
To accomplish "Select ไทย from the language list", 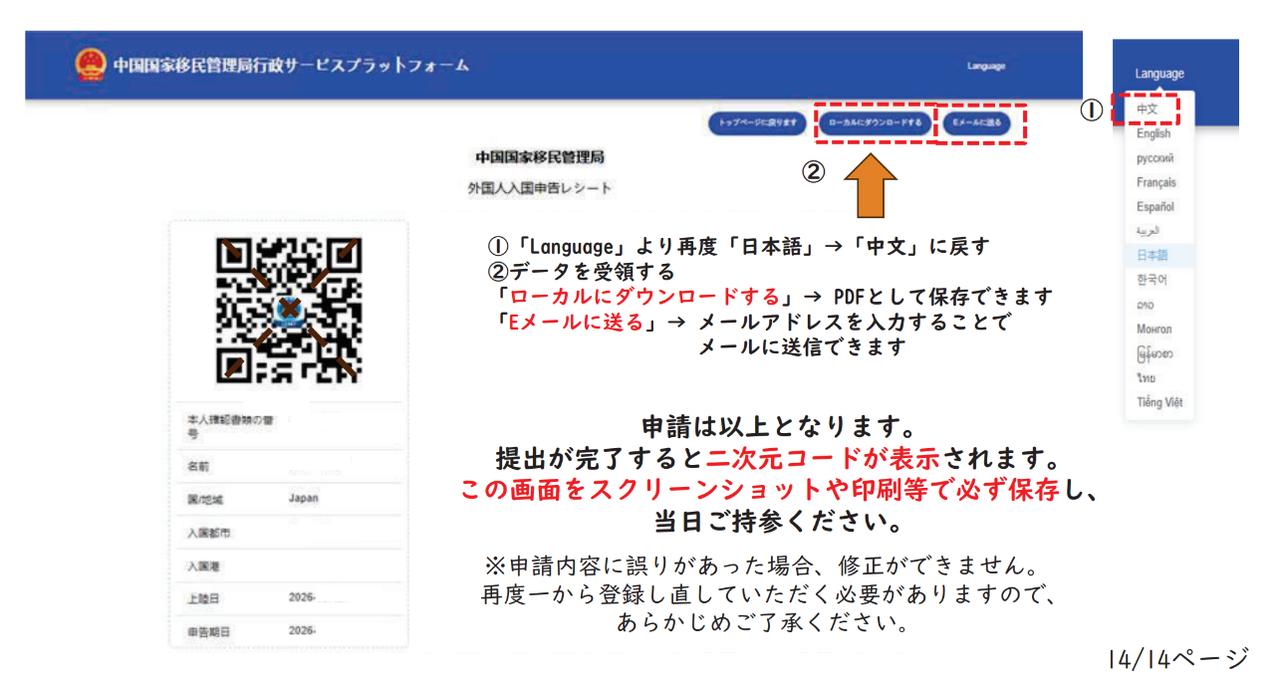I will [x=1146, y=379].
